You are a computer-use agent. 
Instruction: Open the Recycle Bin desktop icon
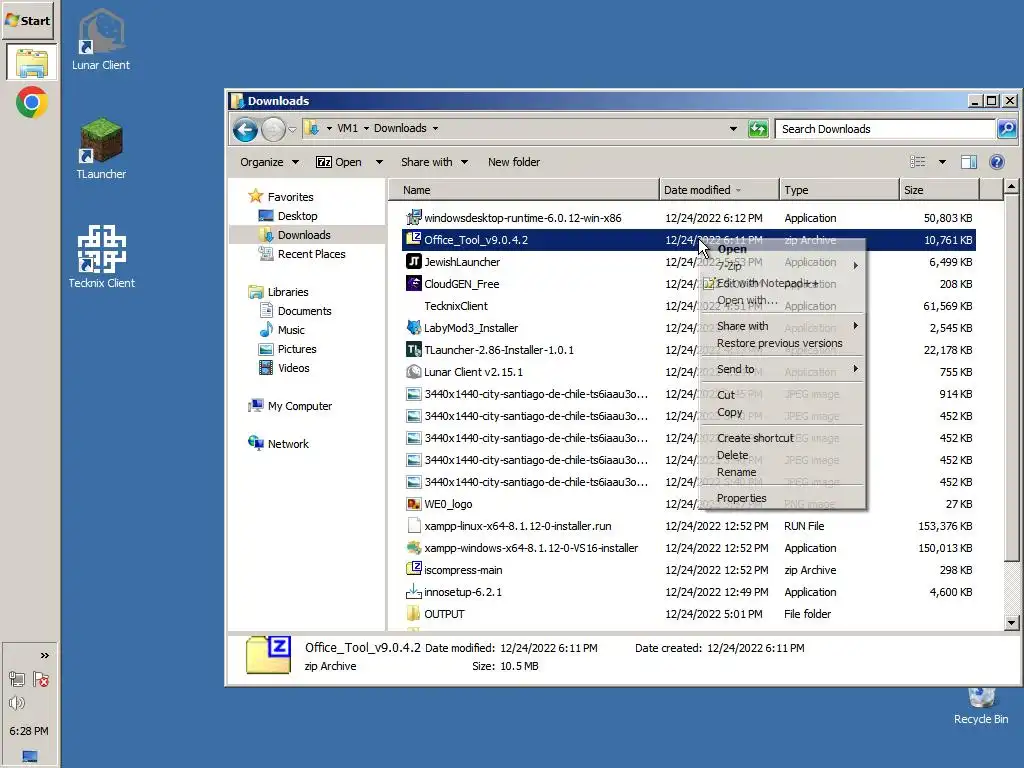coord(981,707)
